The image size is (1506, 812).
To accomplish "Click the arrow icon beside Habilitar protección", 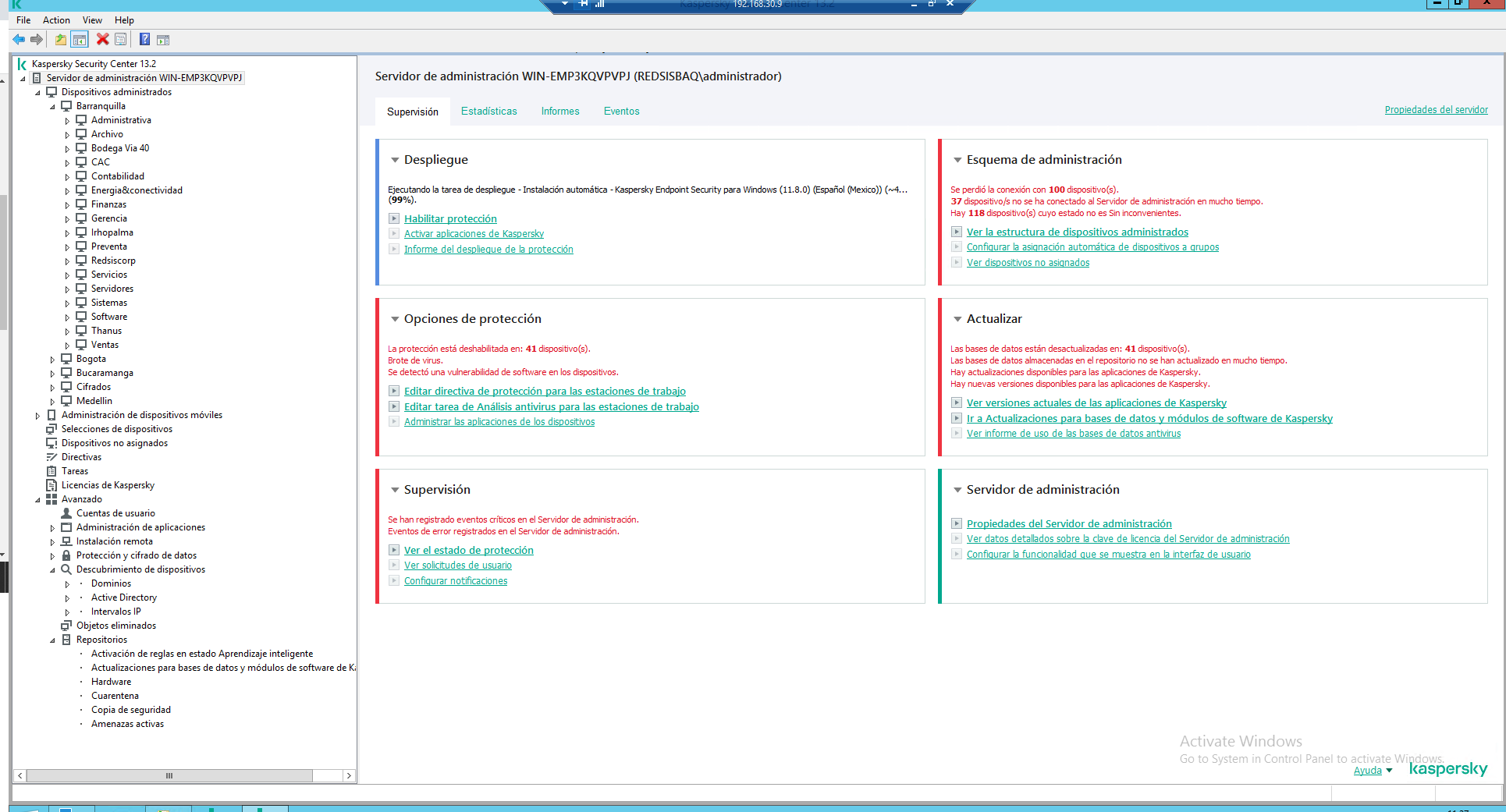I will coord(394,218).
